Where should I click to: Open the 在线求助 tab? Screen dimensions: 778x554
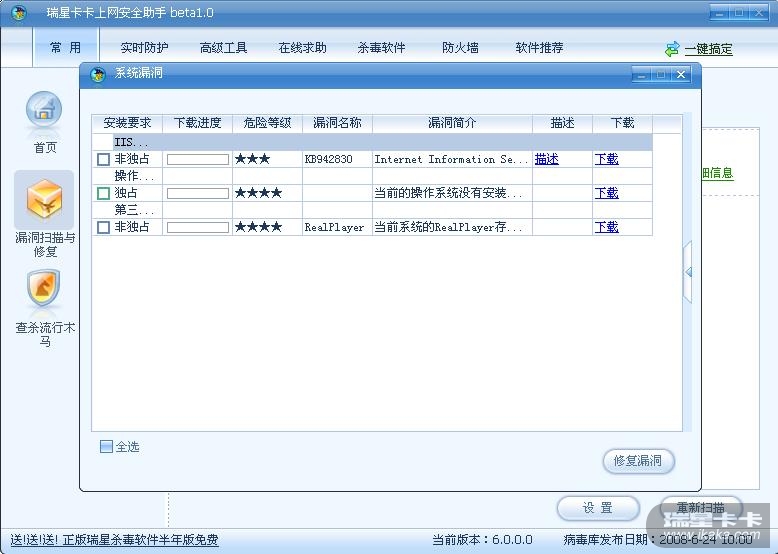click(x=302, y=48)
